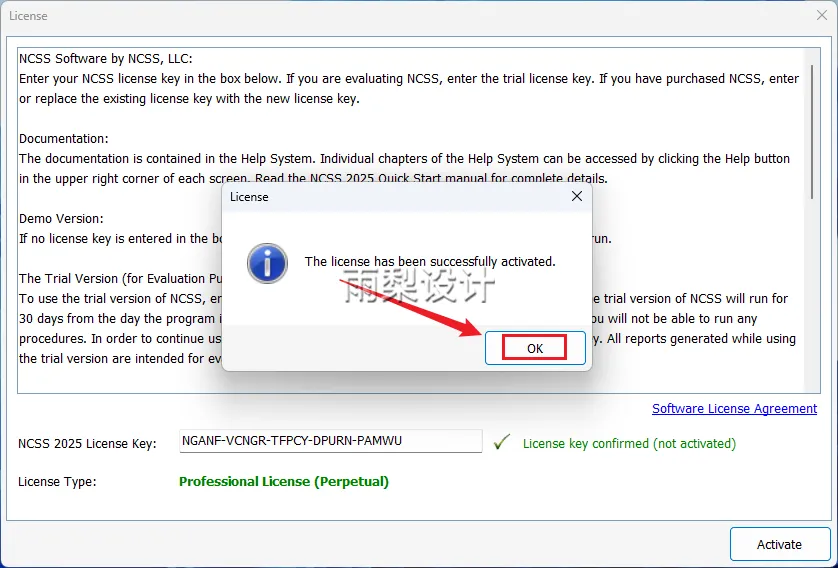Screen dimensions: 838x568
Task: Click 'NCSS Software by NCSS, LLC:' line
Action: (106, 58)
